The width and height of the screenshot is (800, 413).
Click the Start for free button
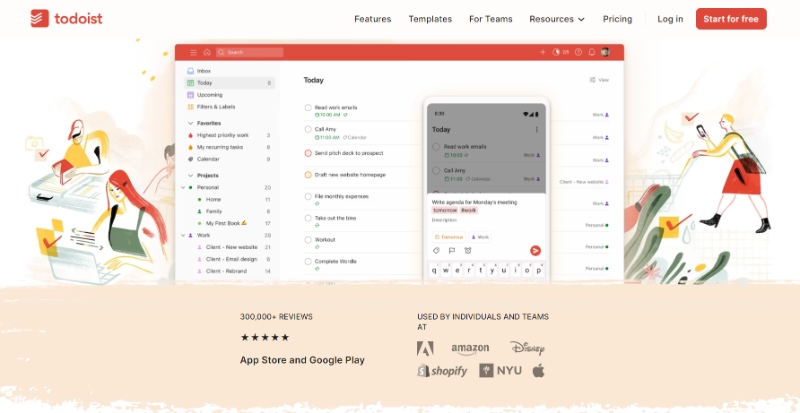click(731, 19)
